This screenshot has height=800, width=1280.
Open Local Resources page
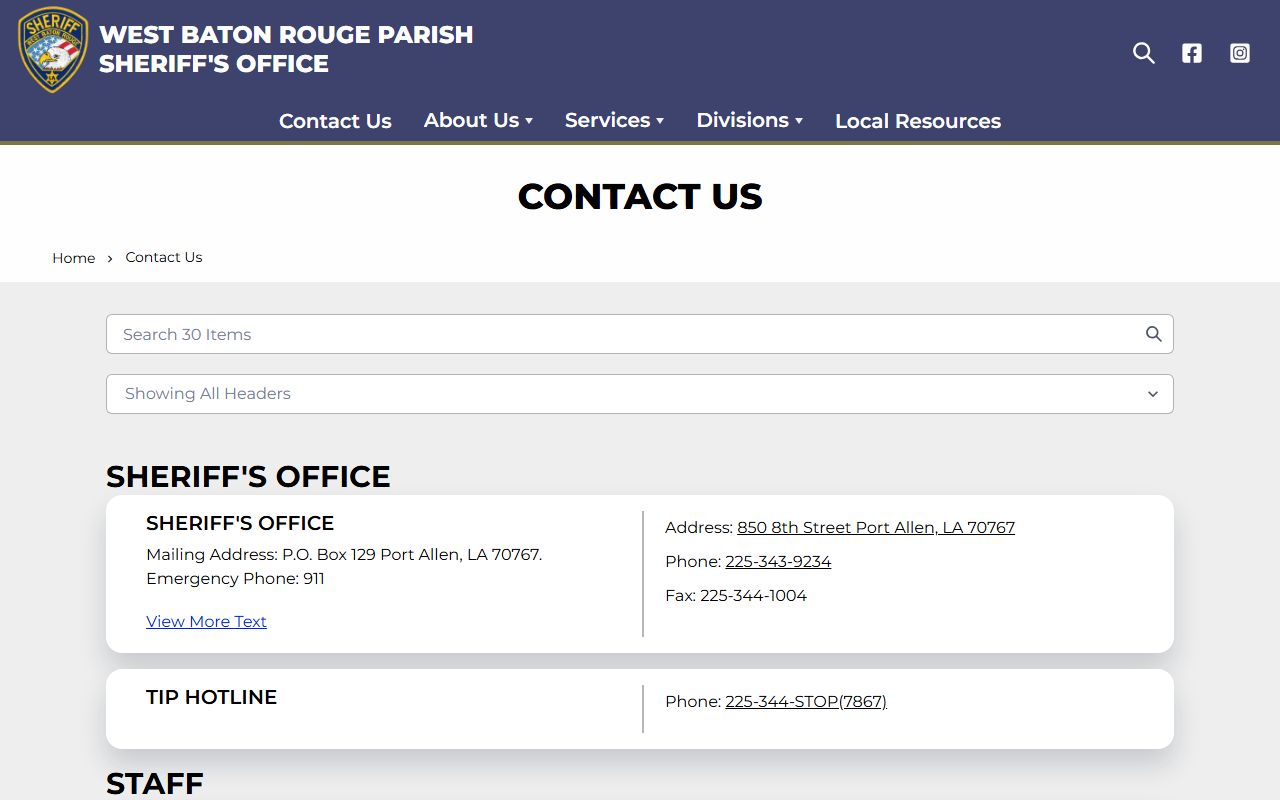pos(918,121)
